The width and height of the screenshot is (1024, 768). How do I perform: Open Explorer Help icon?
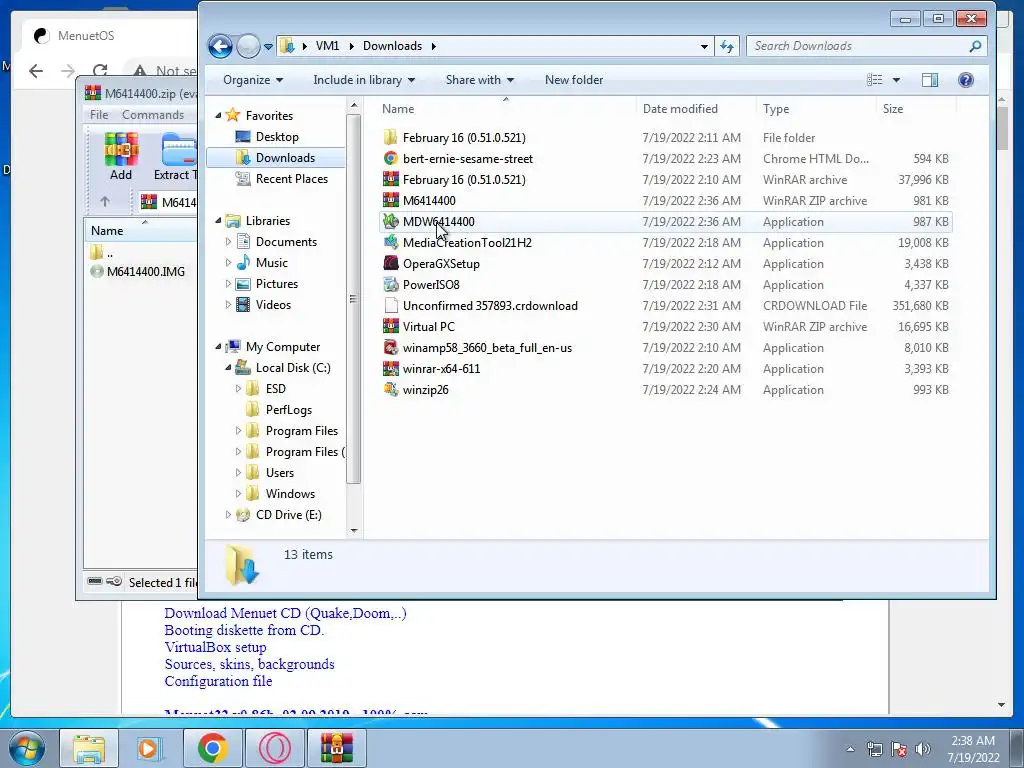point(966,80)
